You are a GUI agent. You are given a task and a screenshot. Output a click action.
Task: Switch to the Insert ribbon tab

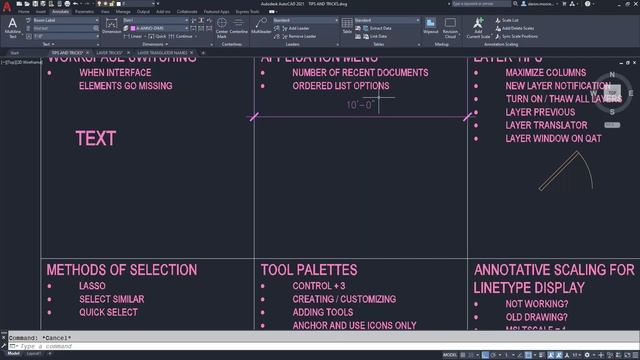(x=41, y=12)
